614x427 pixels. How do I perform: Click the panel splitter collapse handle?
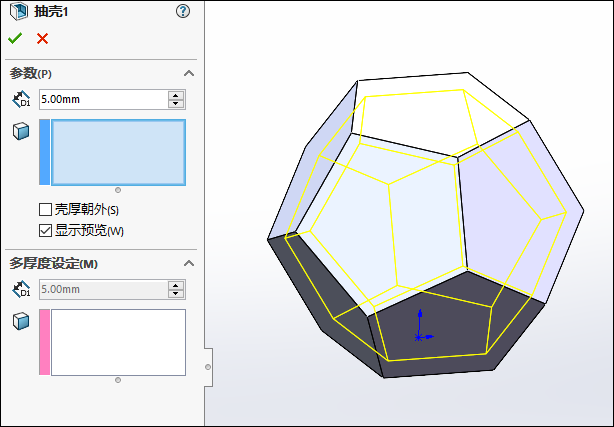point(208,367)
